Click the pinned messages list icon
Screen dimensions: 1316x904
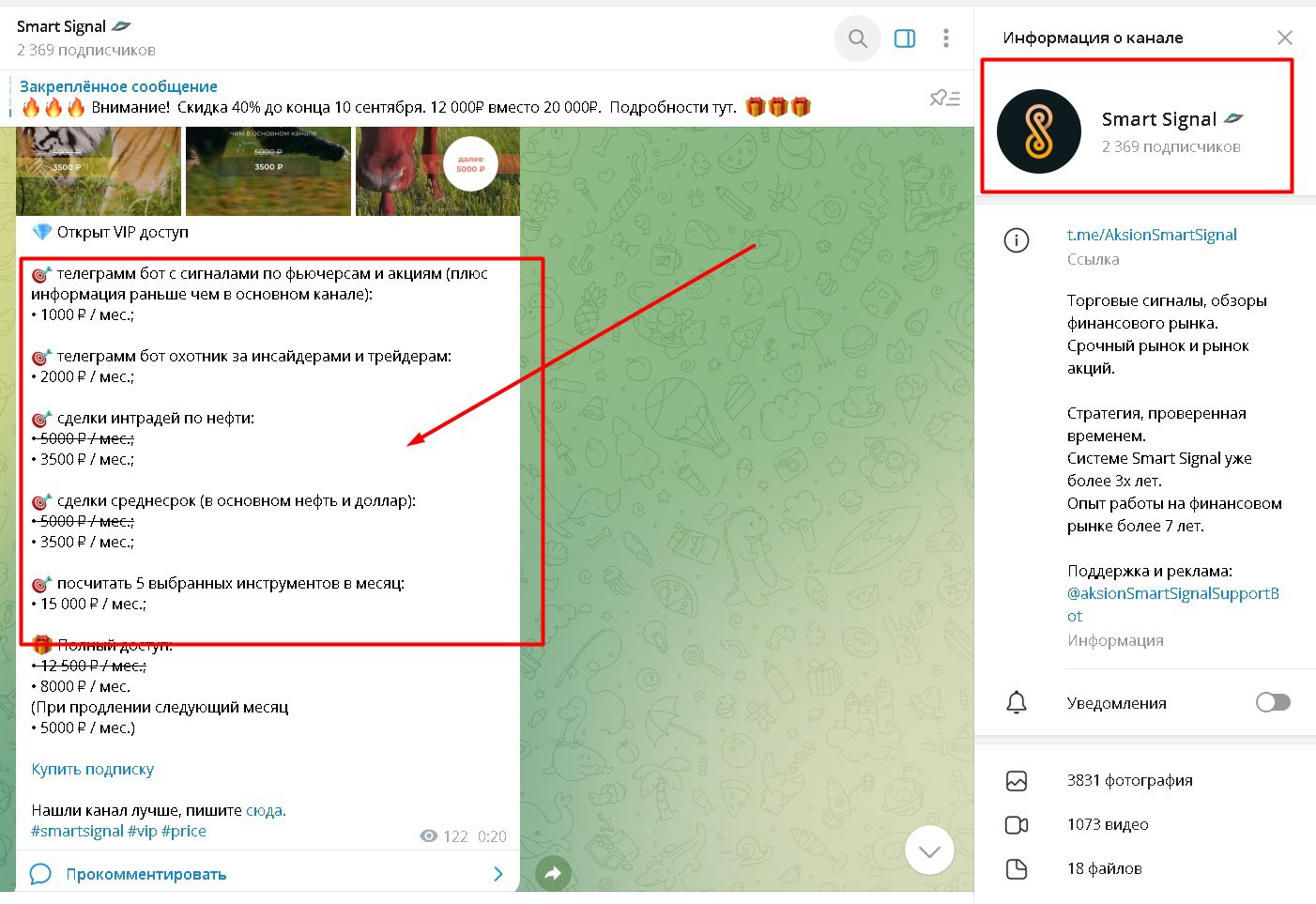944,98
